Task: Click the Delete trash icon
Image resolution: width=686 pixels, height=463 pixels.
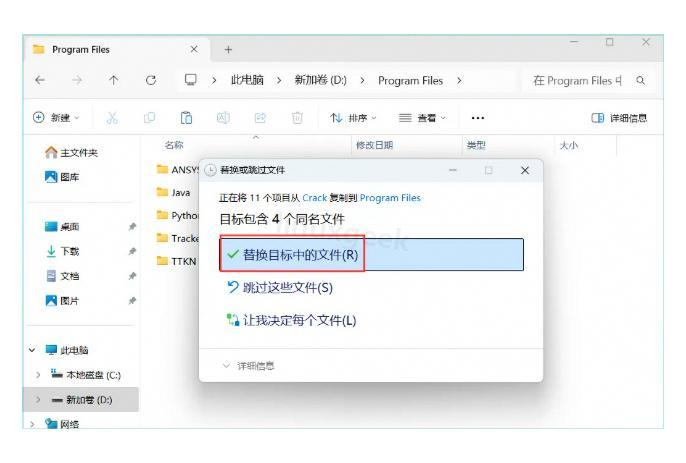Action: [297, 118]
